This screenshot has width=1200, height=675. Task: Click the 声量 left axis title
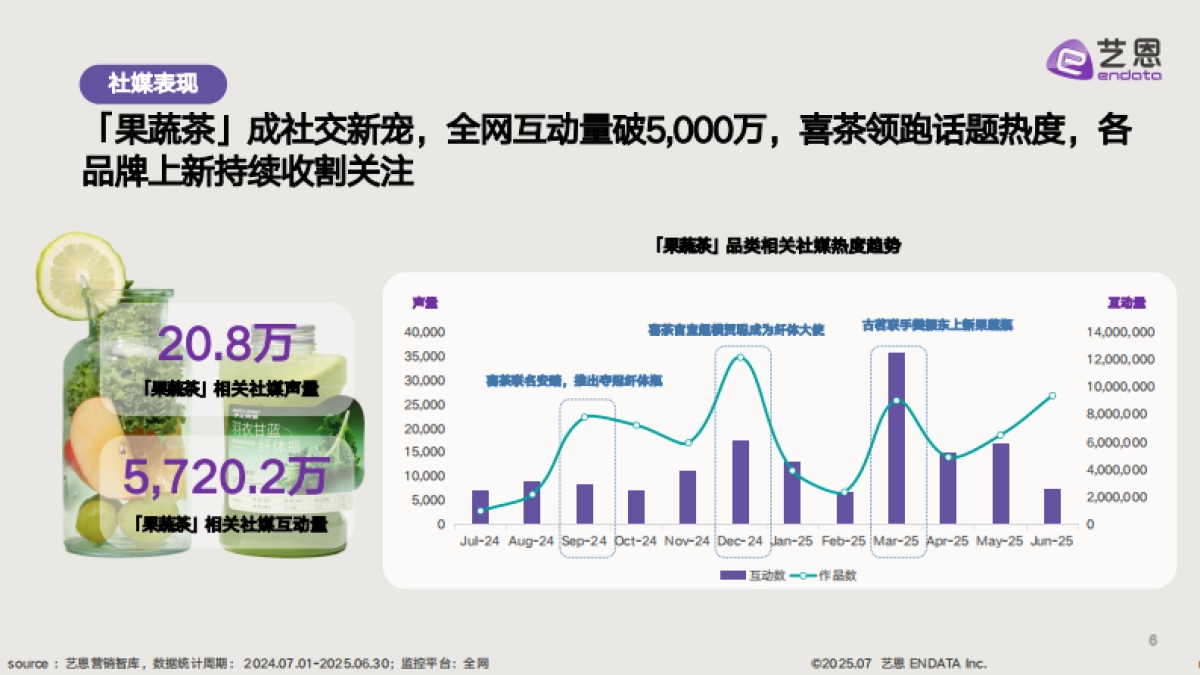click(425, 302)
